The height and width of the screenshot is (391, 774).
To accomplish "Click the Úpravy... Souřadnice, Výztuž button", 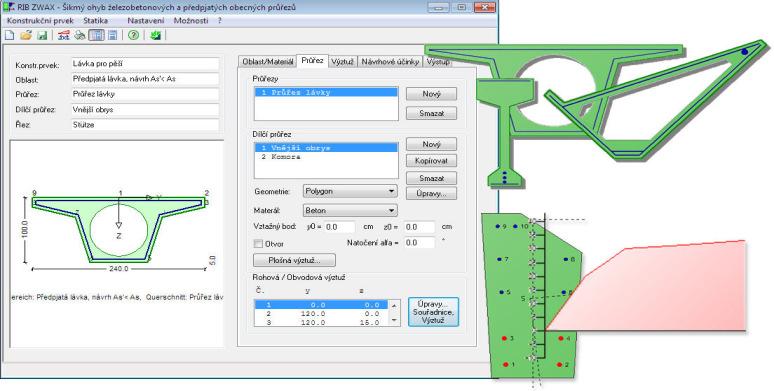I will pyautogui.click(x=433, y=312).
